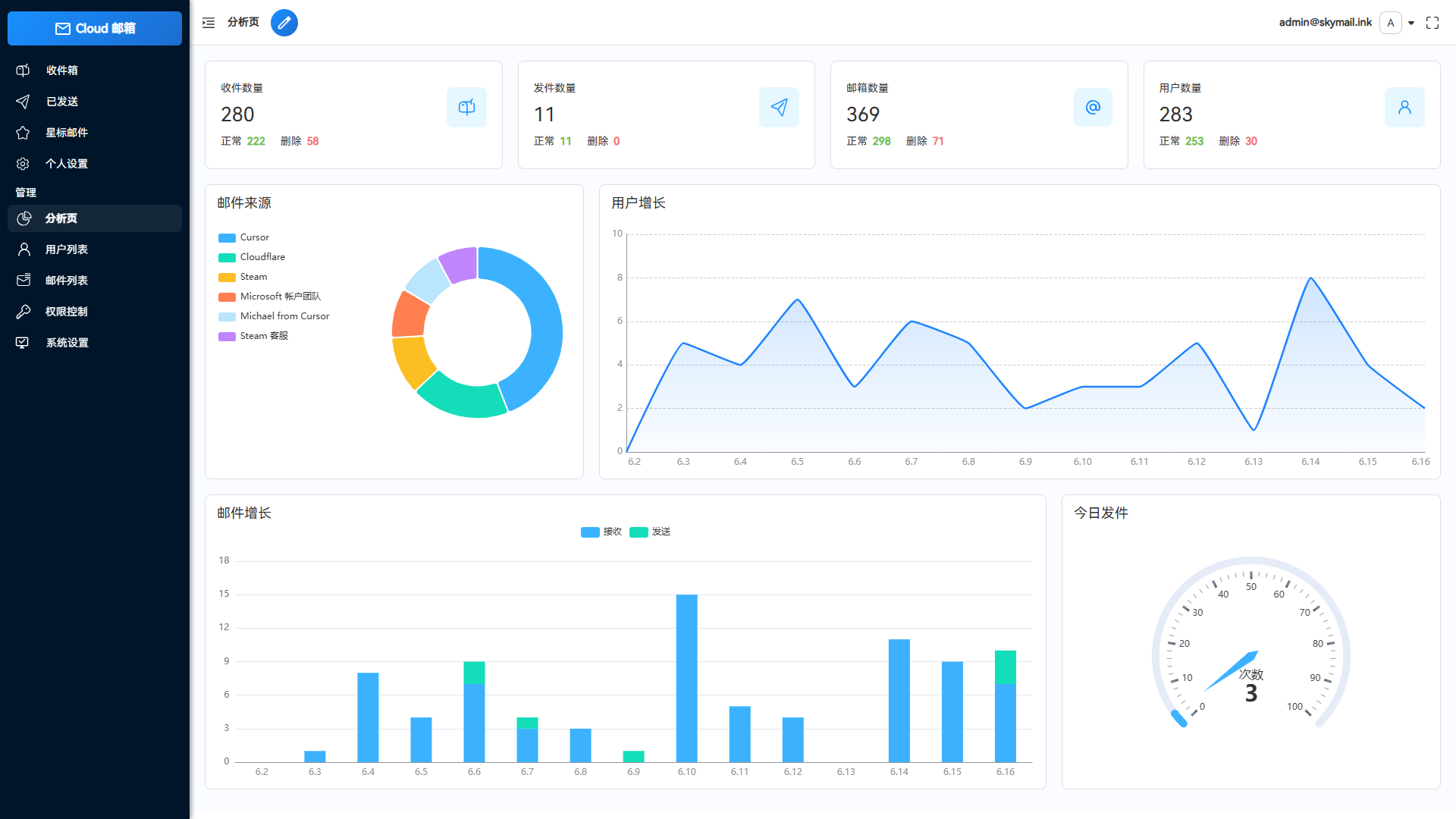Image resolution: width=1456 pixels, height=819 pixels.
Task: Toggle the 接收 series in 邮件增长 legend
Action: (601, 532)
